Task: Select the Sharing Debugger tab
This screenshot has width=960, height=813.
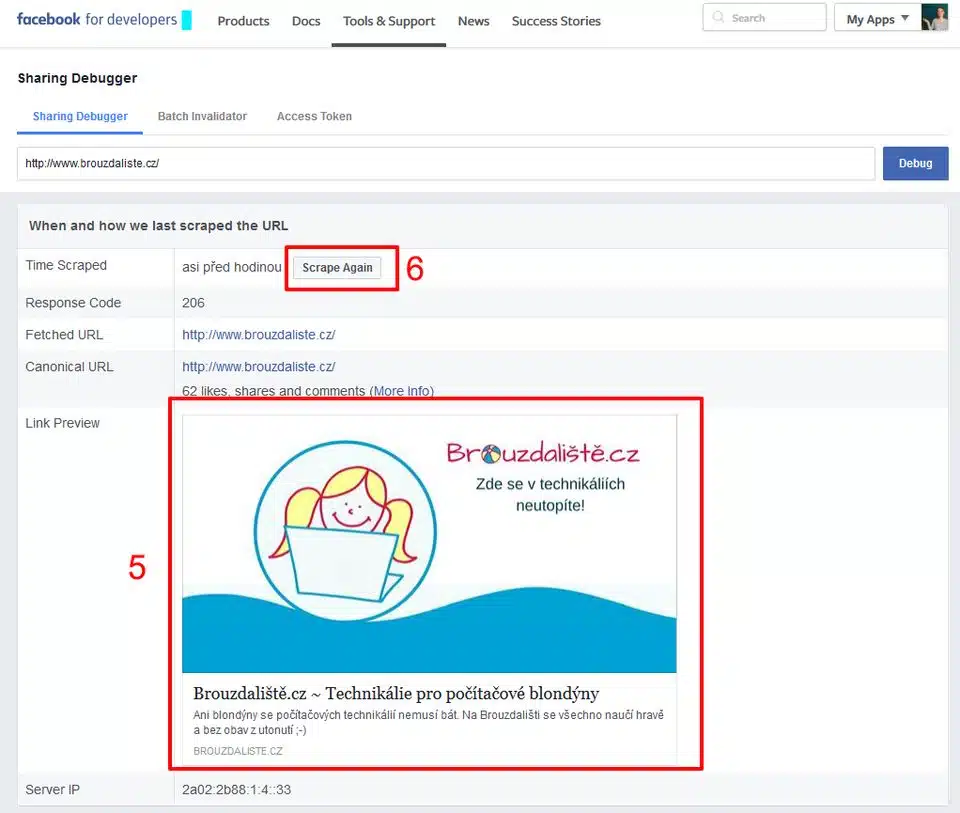Action: [80, 116]
